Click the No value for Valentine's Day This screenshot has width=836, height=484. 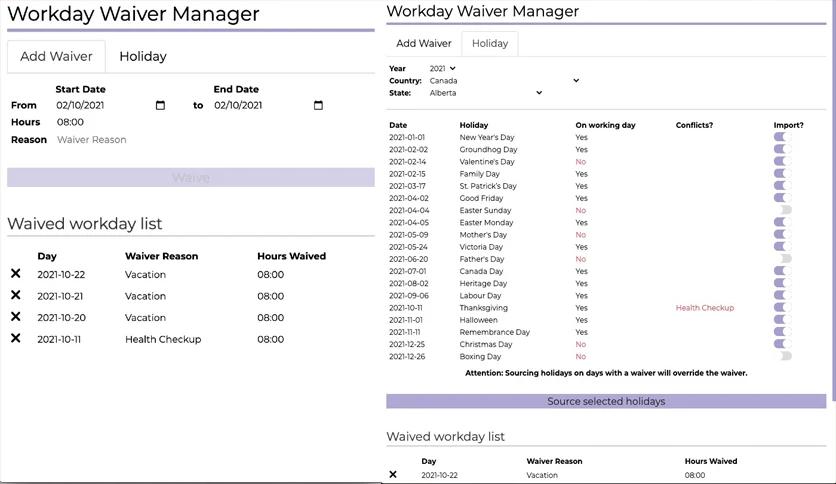click(x=581, y=162)
